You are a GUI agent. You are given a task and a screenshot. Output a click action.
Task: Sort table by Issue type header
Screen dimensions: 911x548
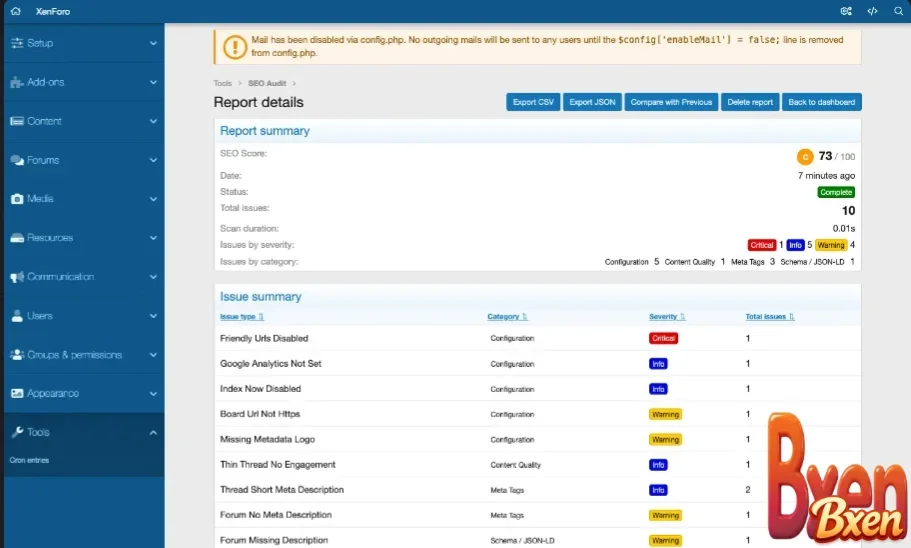(x=242, y=317)
